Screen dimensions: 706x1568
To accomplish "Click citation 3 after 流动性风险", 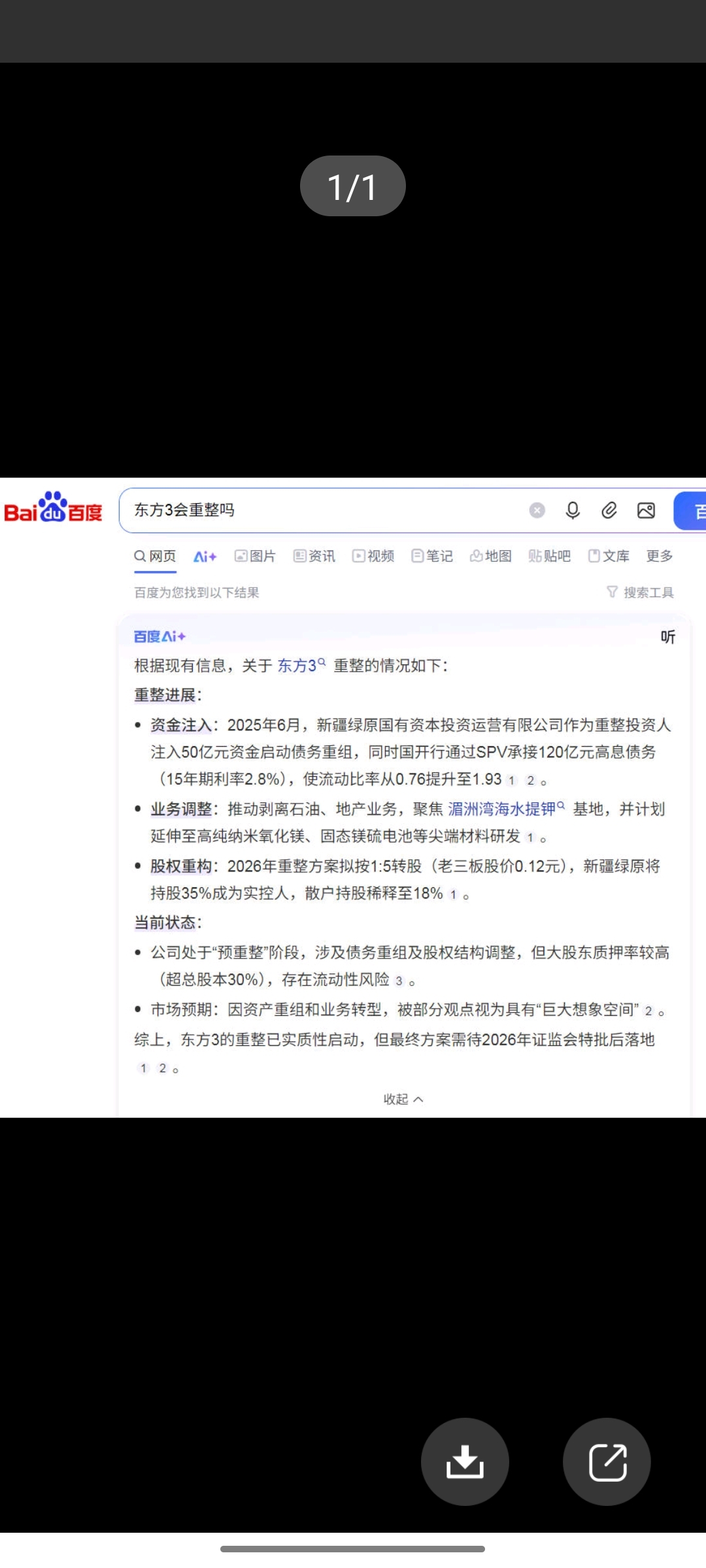I will [x=399, y=981].
